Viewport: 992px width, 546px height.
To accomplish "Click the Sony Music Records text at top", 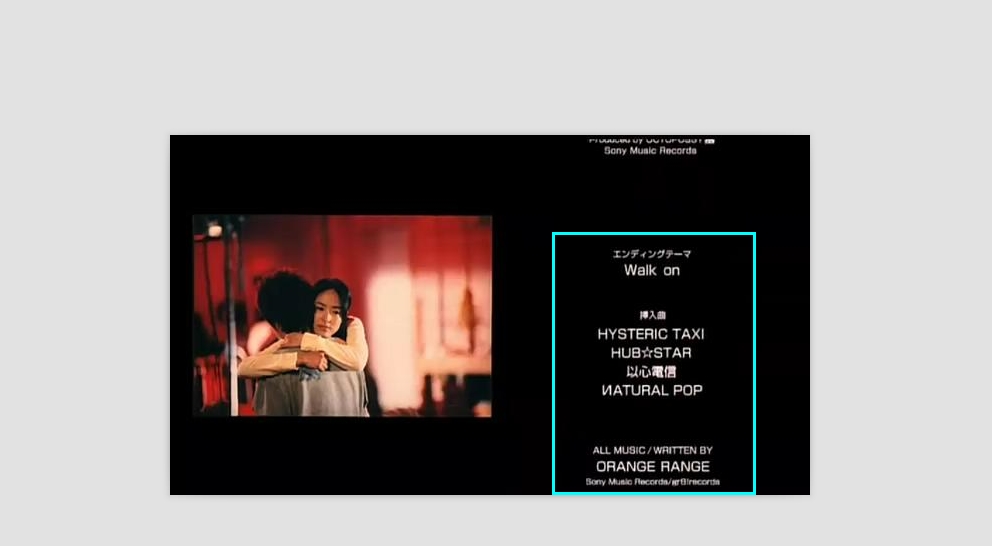I will pyautogui.click(x=650, y=151).
